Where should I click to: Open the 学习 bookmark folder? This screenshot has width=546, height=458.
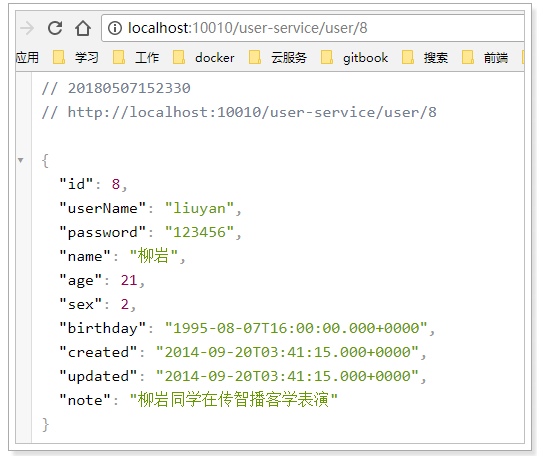coord(76,57)
